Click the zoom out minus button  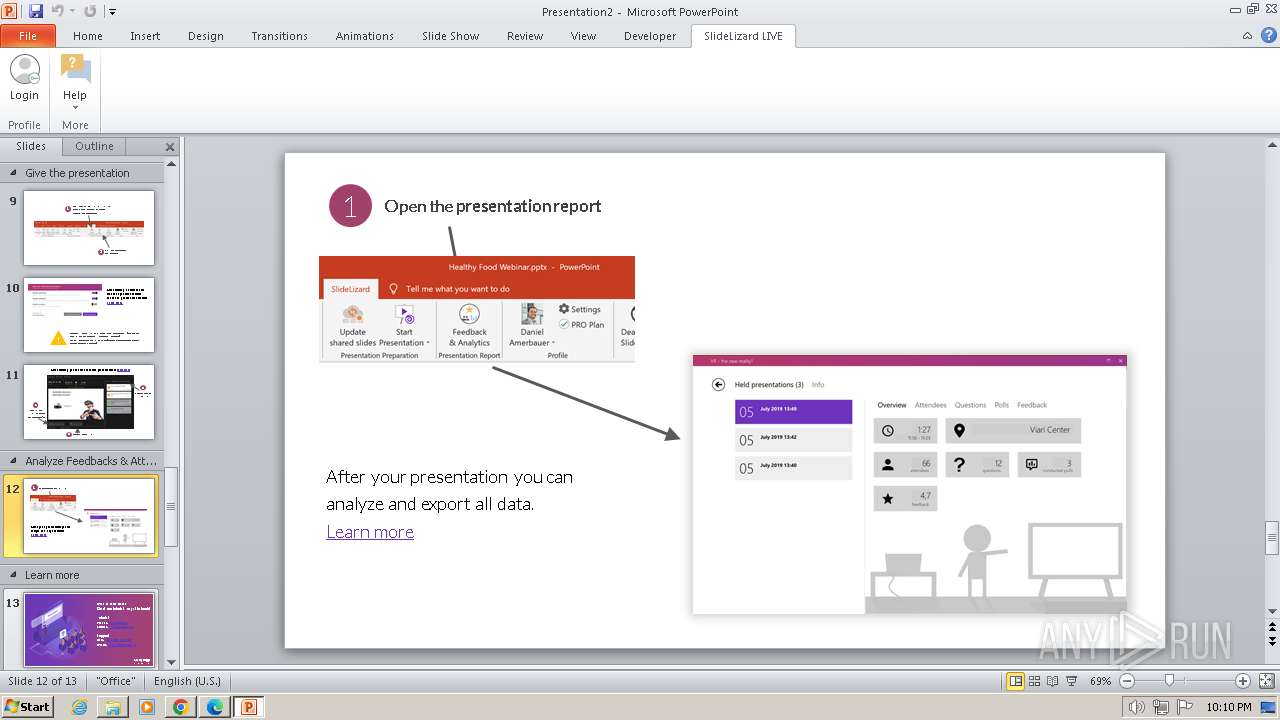click(1127, 681)
